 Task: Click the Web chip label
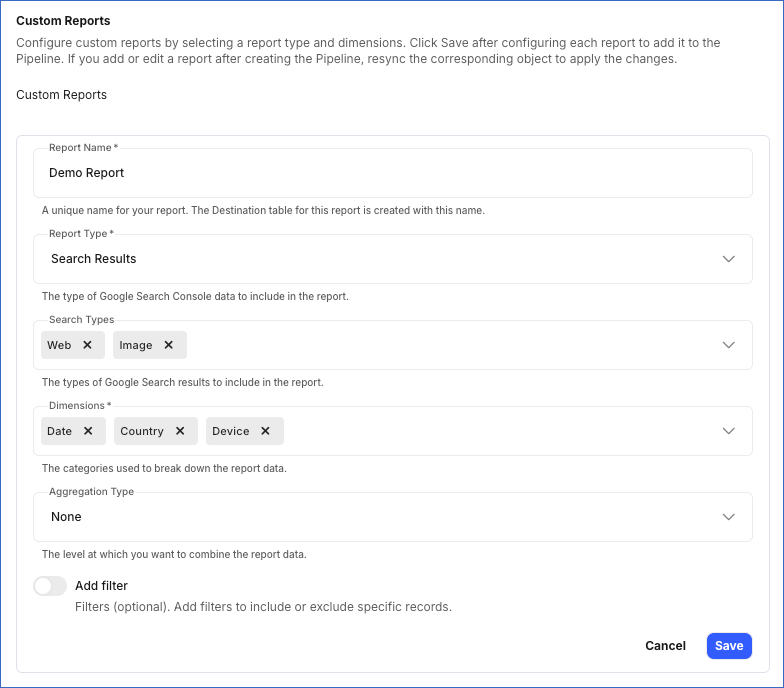coord(59,345)
